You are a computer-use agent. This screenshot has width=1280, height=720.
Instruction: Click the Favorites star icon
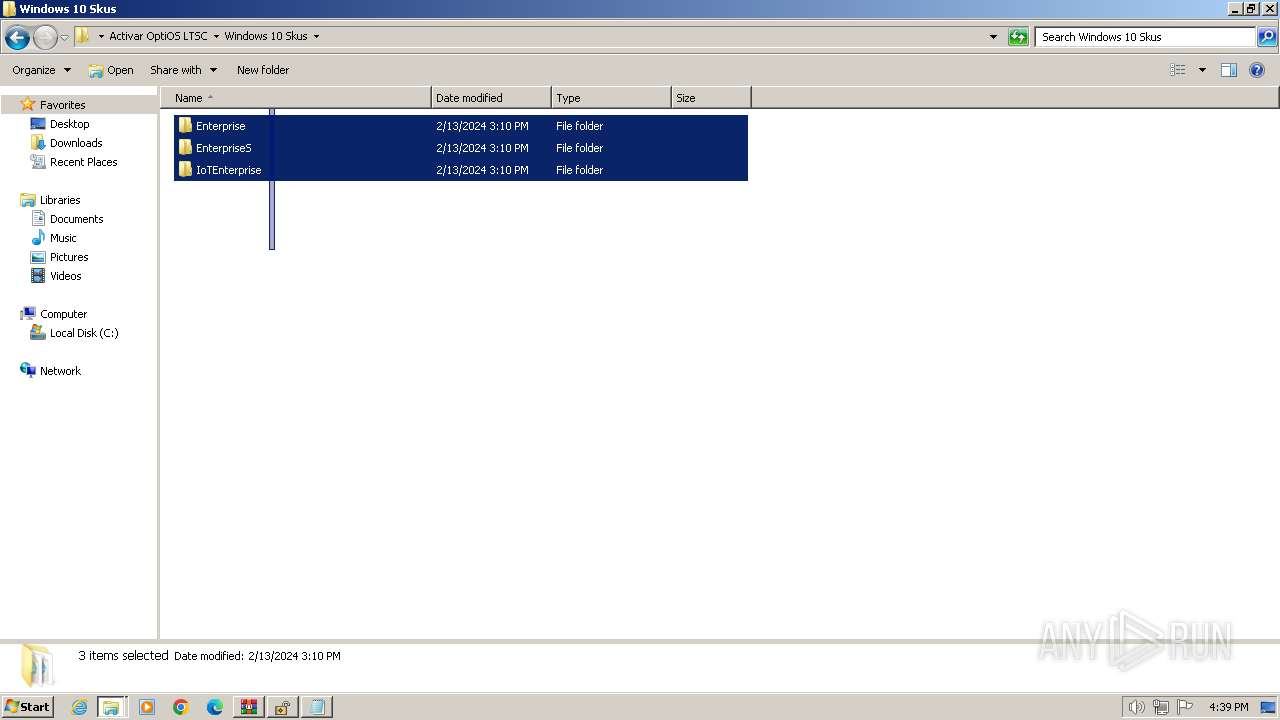tap(28, 104)
